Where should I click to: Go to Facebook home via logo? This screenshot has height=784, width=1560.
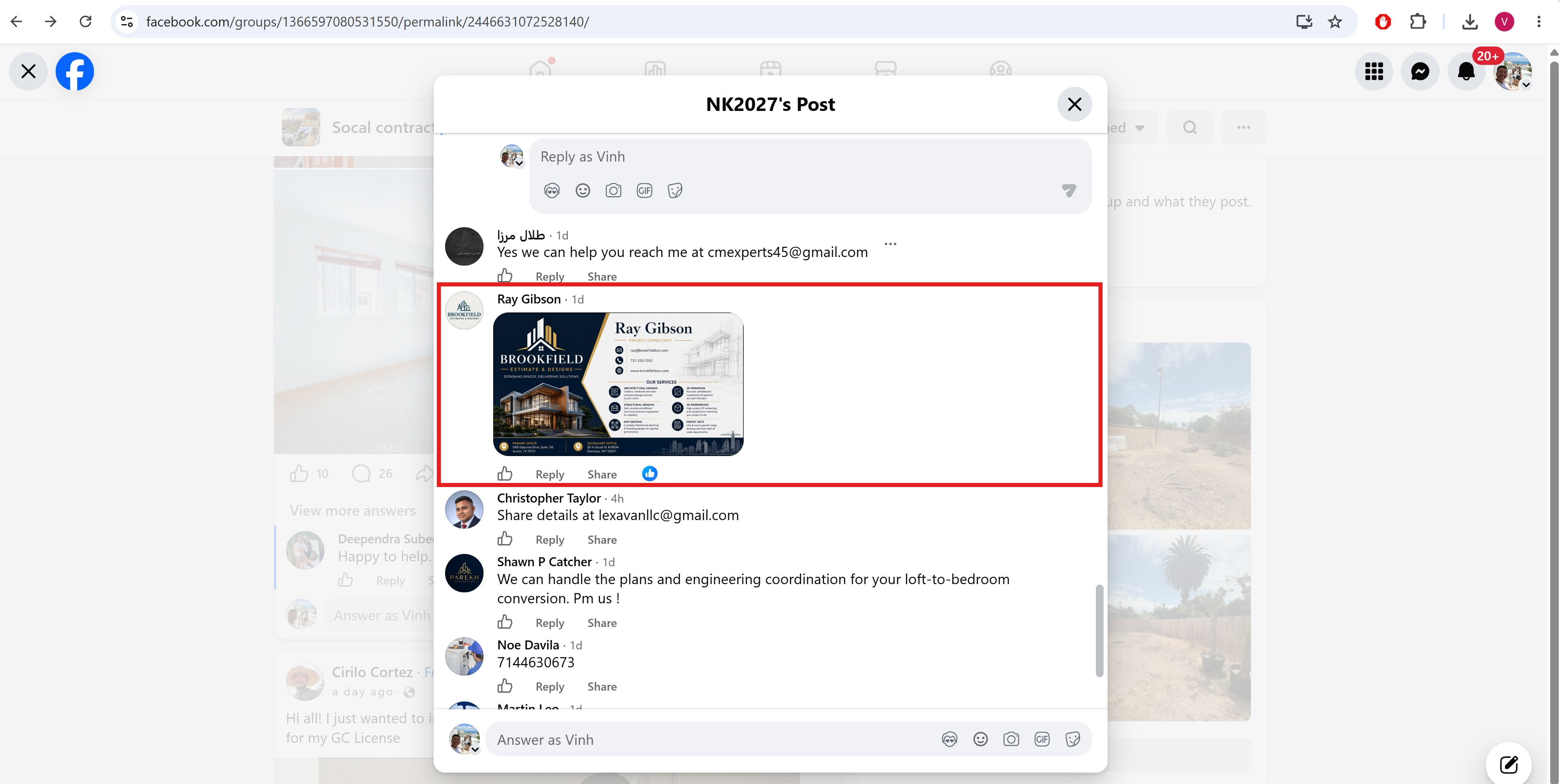[x=75, y=71]
